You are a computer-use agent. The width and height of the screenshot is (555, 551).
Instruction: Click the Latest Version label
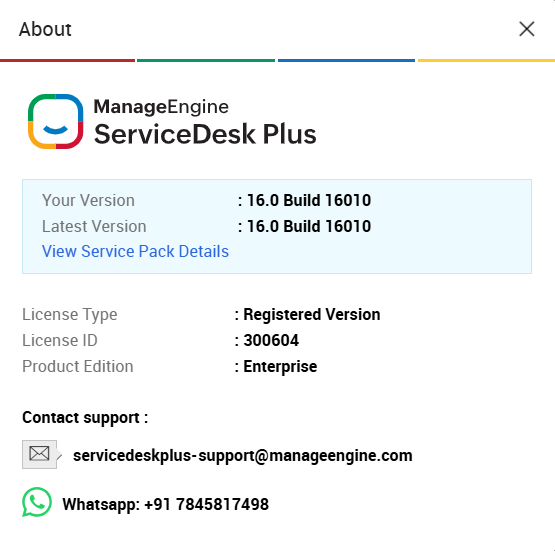click(94, 226)
